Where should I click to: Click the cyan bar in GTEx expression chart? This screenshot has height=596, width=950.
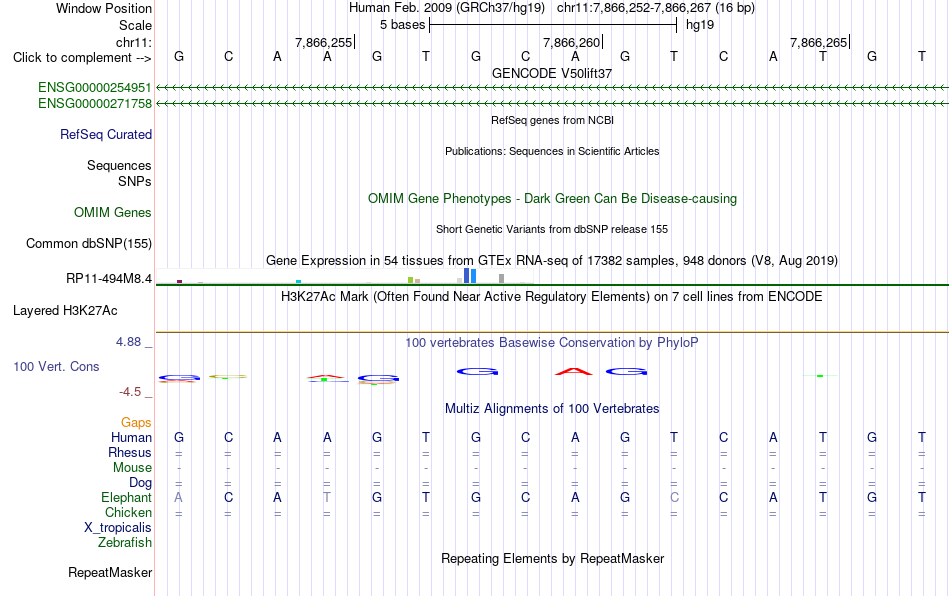pos(298,282)
